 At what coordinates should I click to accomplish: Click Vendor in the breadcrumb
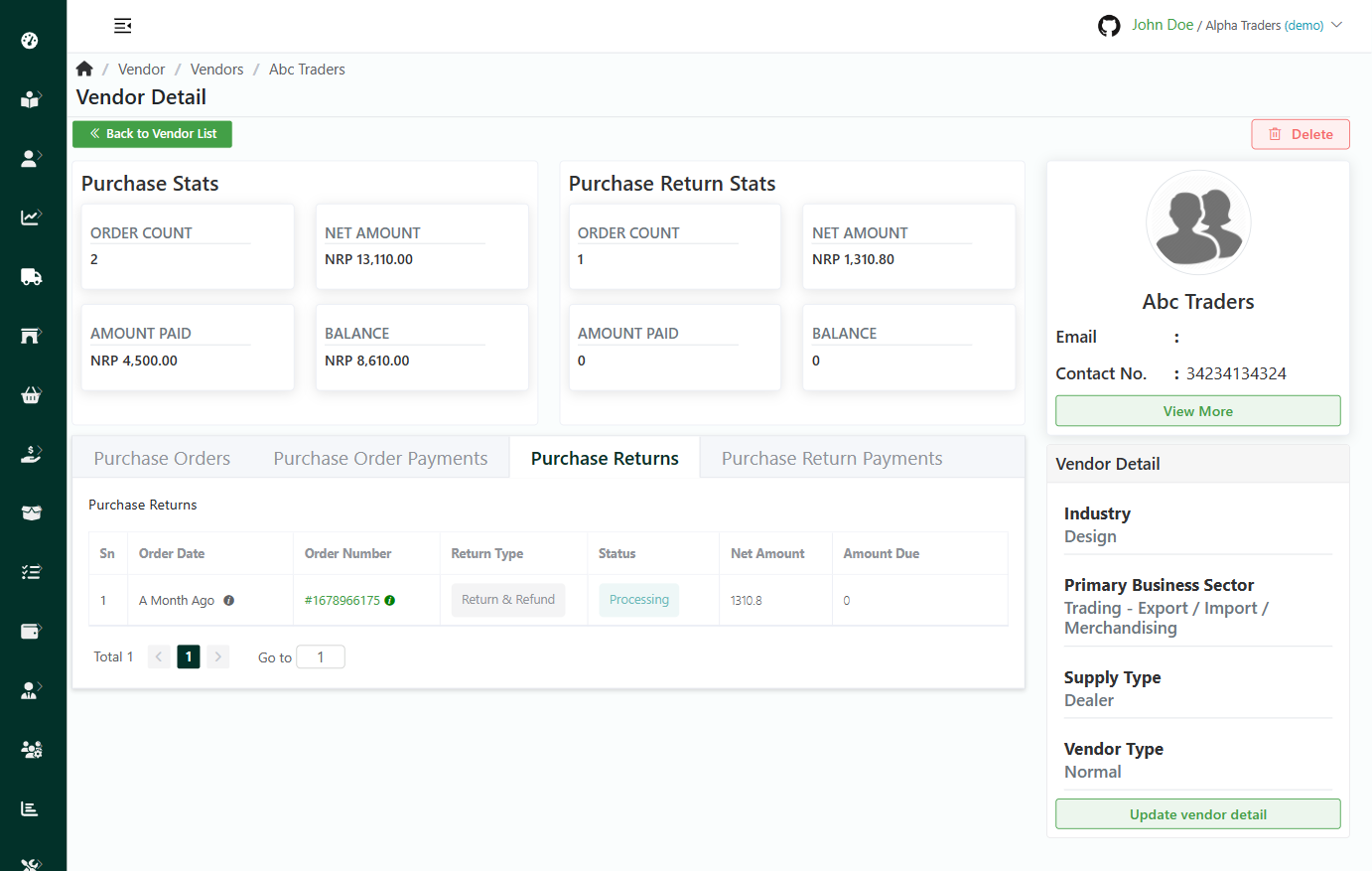pos(141,70)
